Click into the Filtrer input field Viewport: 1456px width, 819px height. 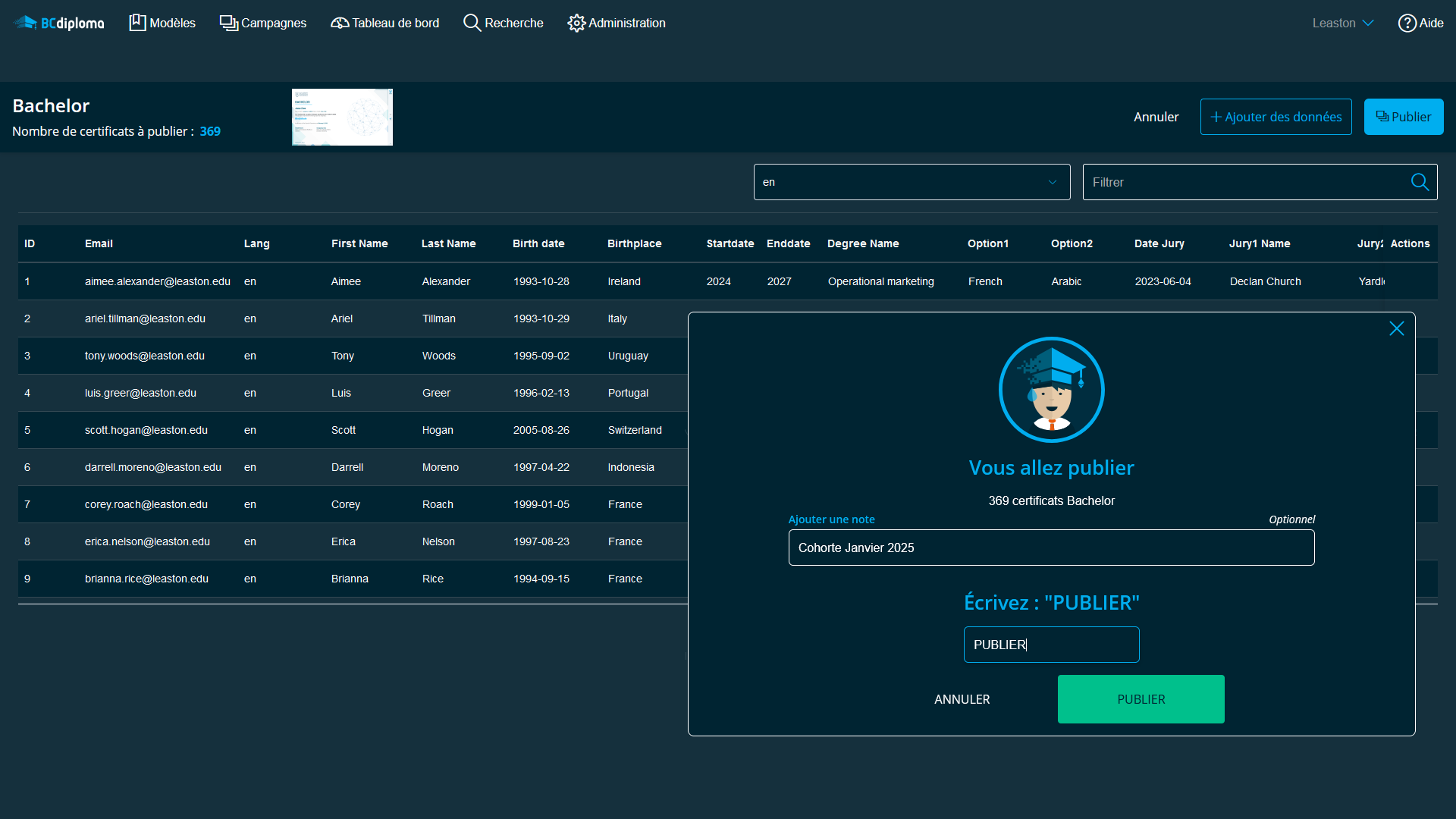(1244, 182)
